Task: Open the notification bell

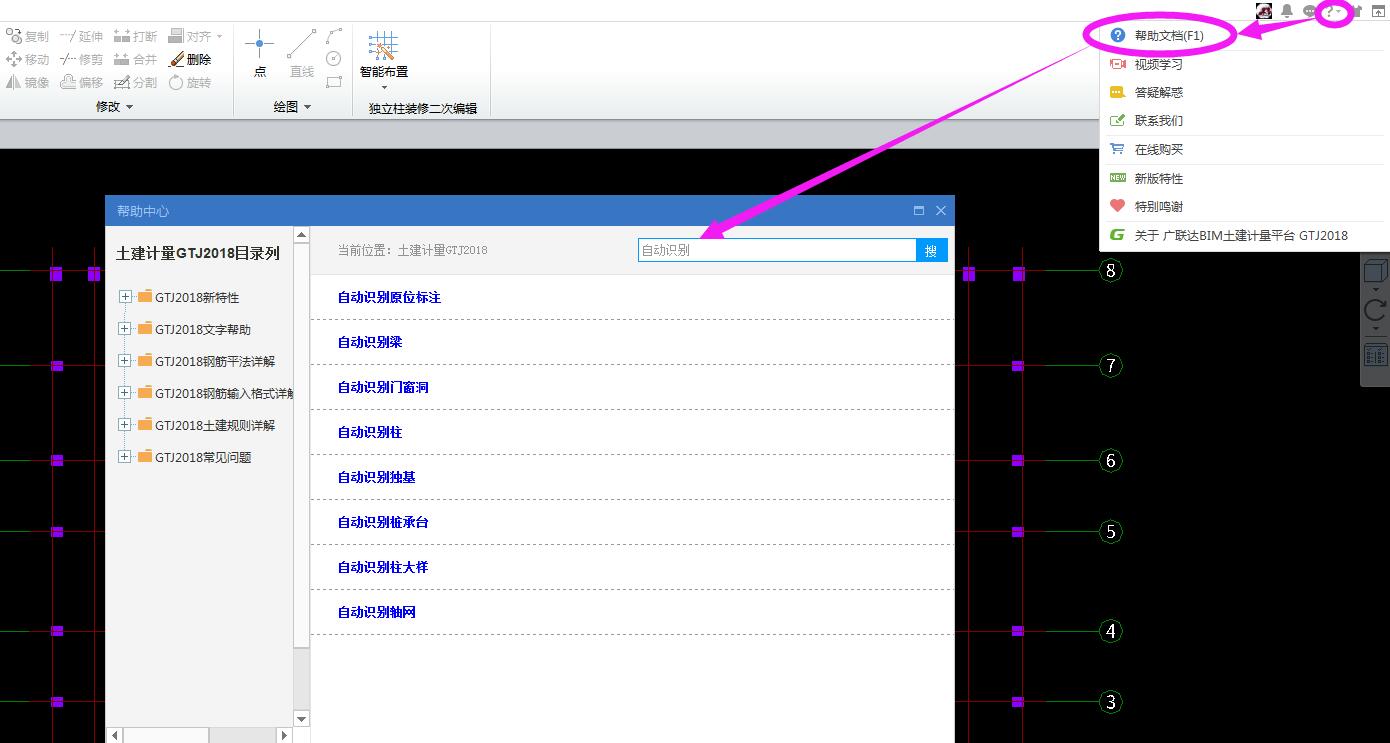Action: coord(1287,11)
